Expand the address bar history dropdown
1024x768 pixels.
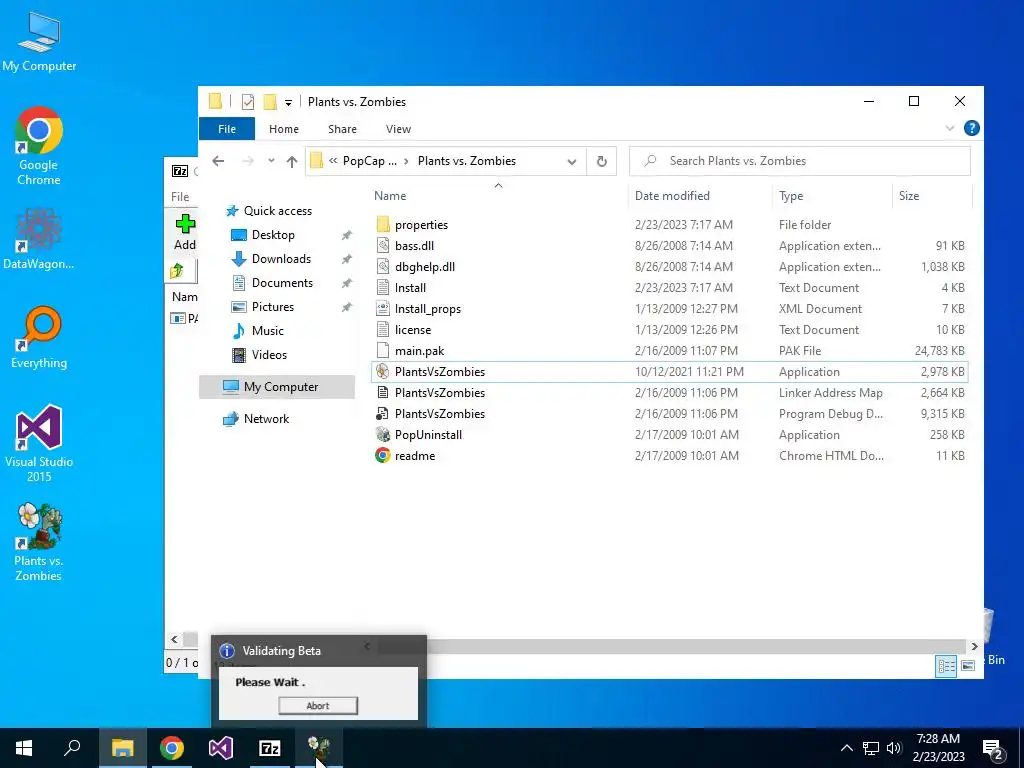[571, 161]
